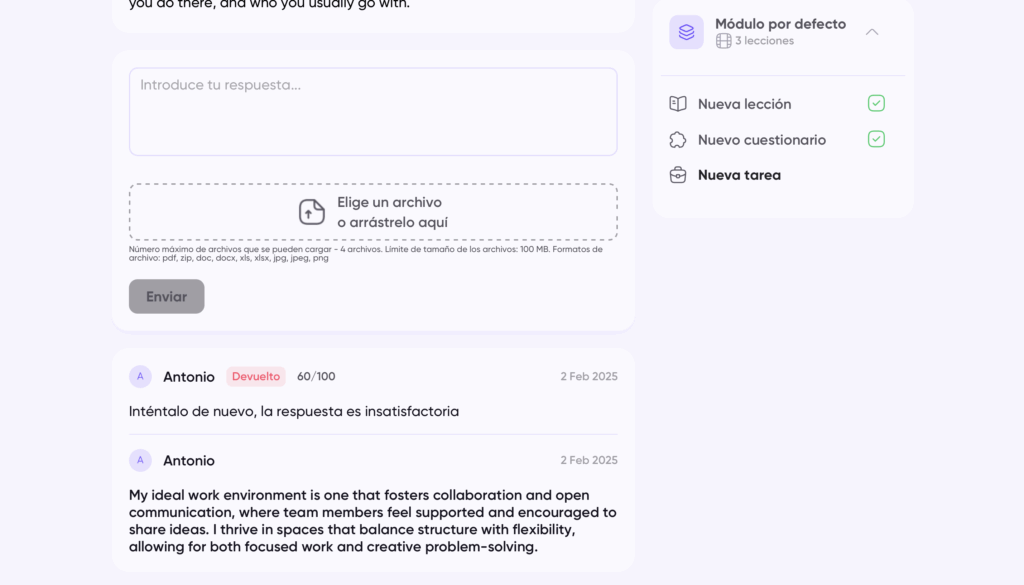Click the lessons count grid icon
The width and height of the screenshot is (1024, 585).
(724, 41)
